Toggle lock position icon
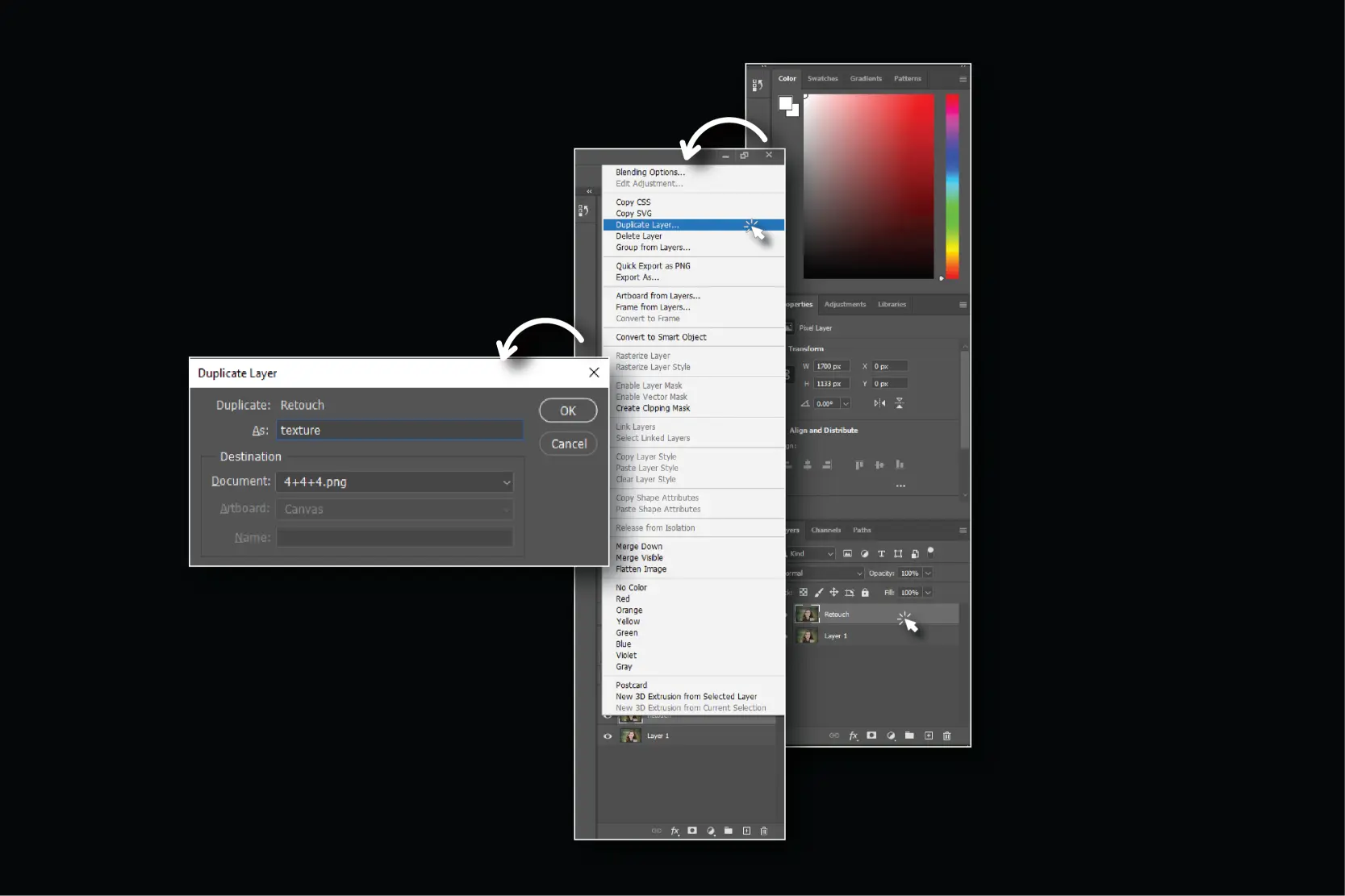This screenshot has height=896, width=1345. click(834, 593)
